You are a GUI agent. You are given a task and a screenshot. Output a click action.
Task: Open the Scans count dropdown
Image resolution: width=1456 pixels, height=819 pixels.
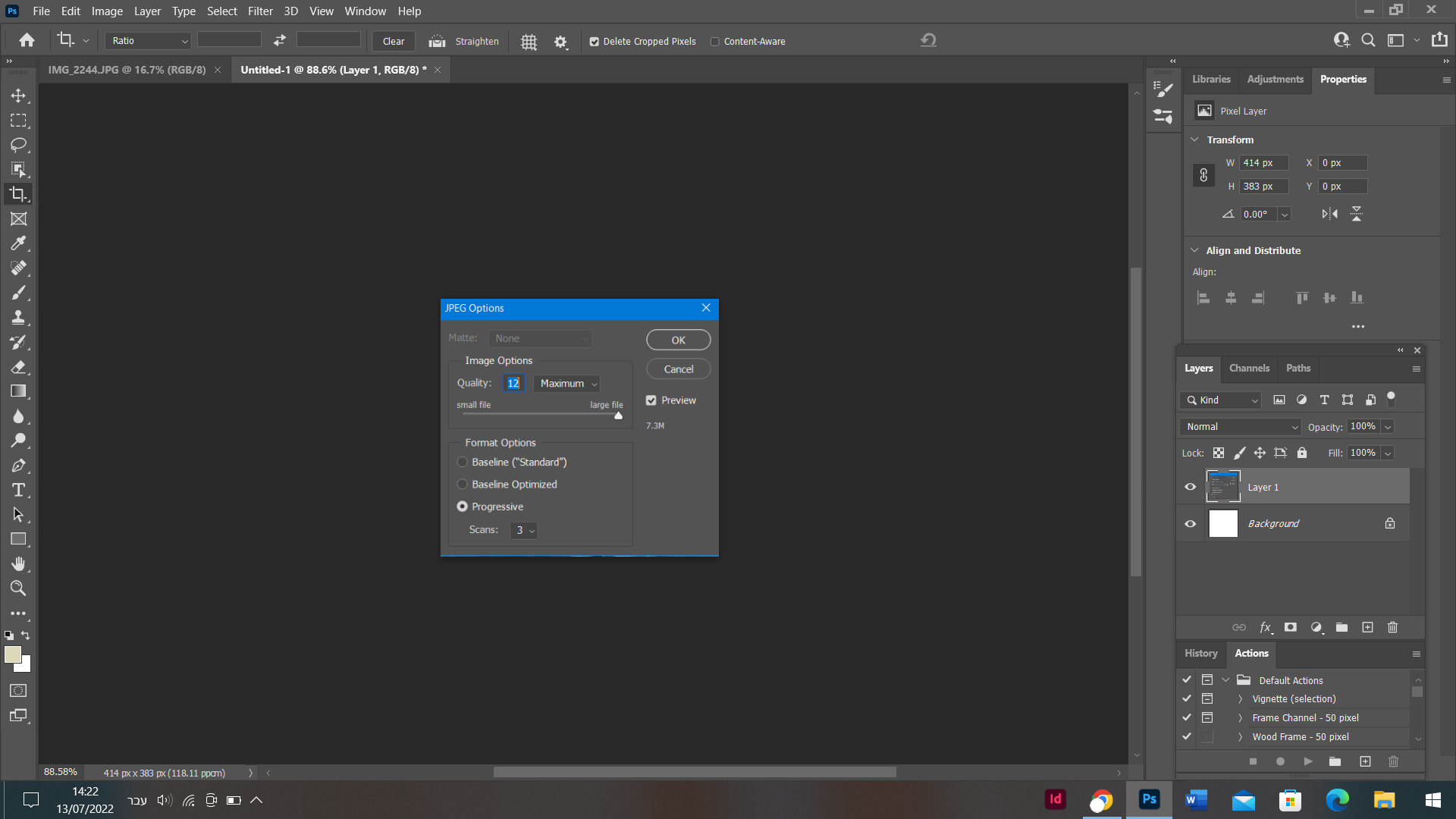tap(524, 530)
